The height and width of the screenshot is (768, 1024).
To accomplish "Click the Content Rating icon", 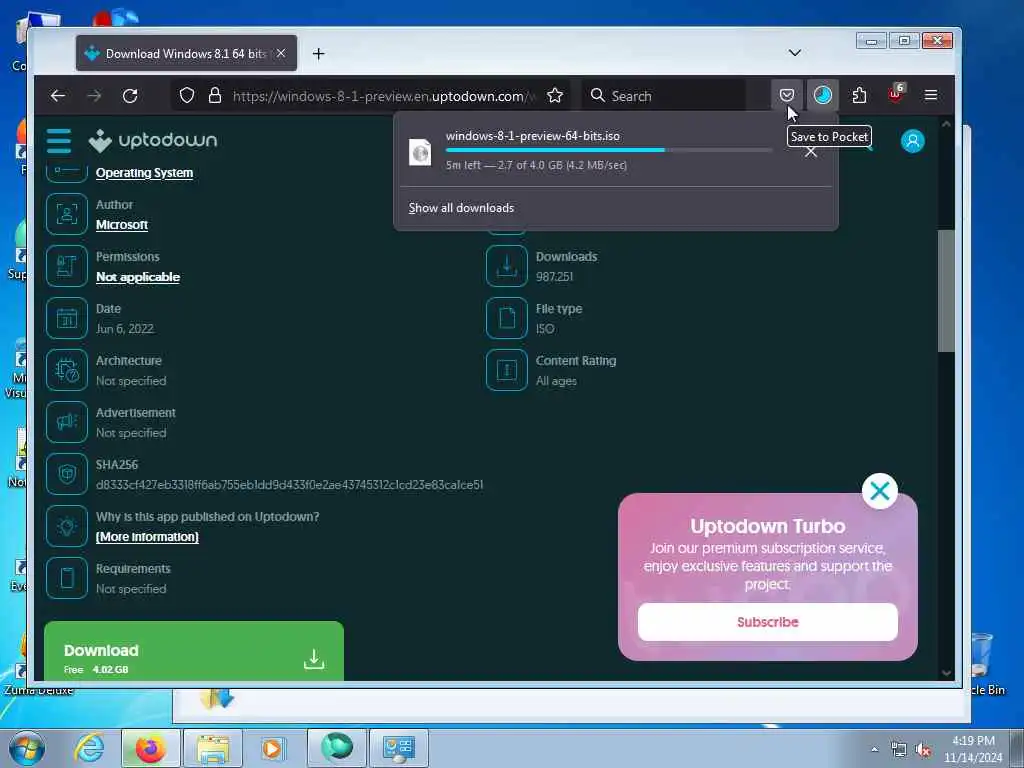I will click(x=507, y=370).
